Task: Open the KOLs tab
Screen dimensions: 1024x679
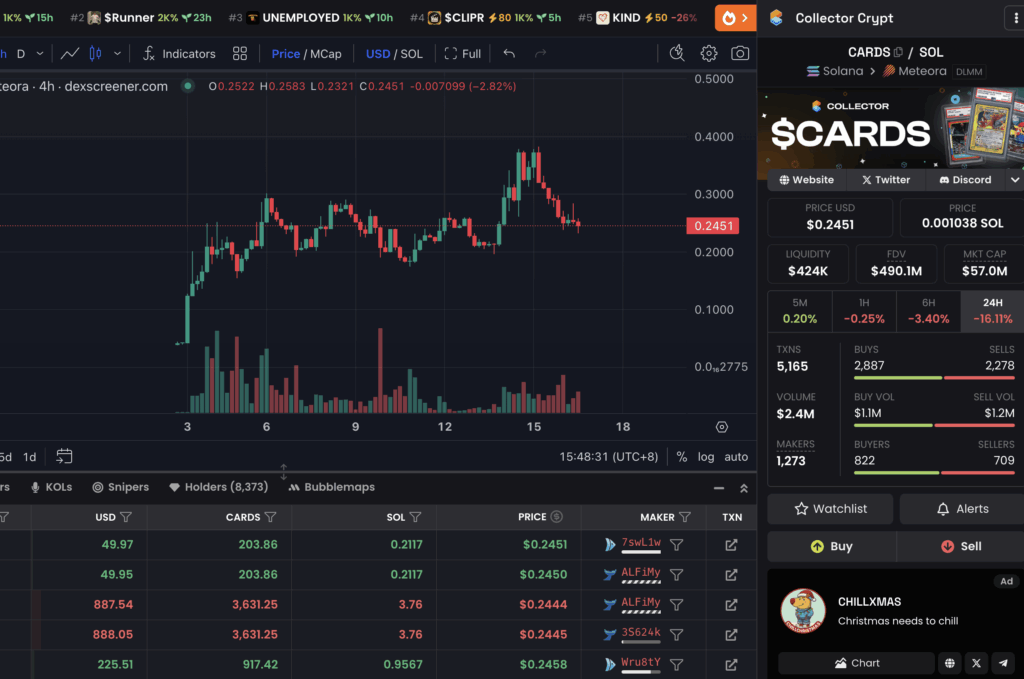Action: [52, 487]
